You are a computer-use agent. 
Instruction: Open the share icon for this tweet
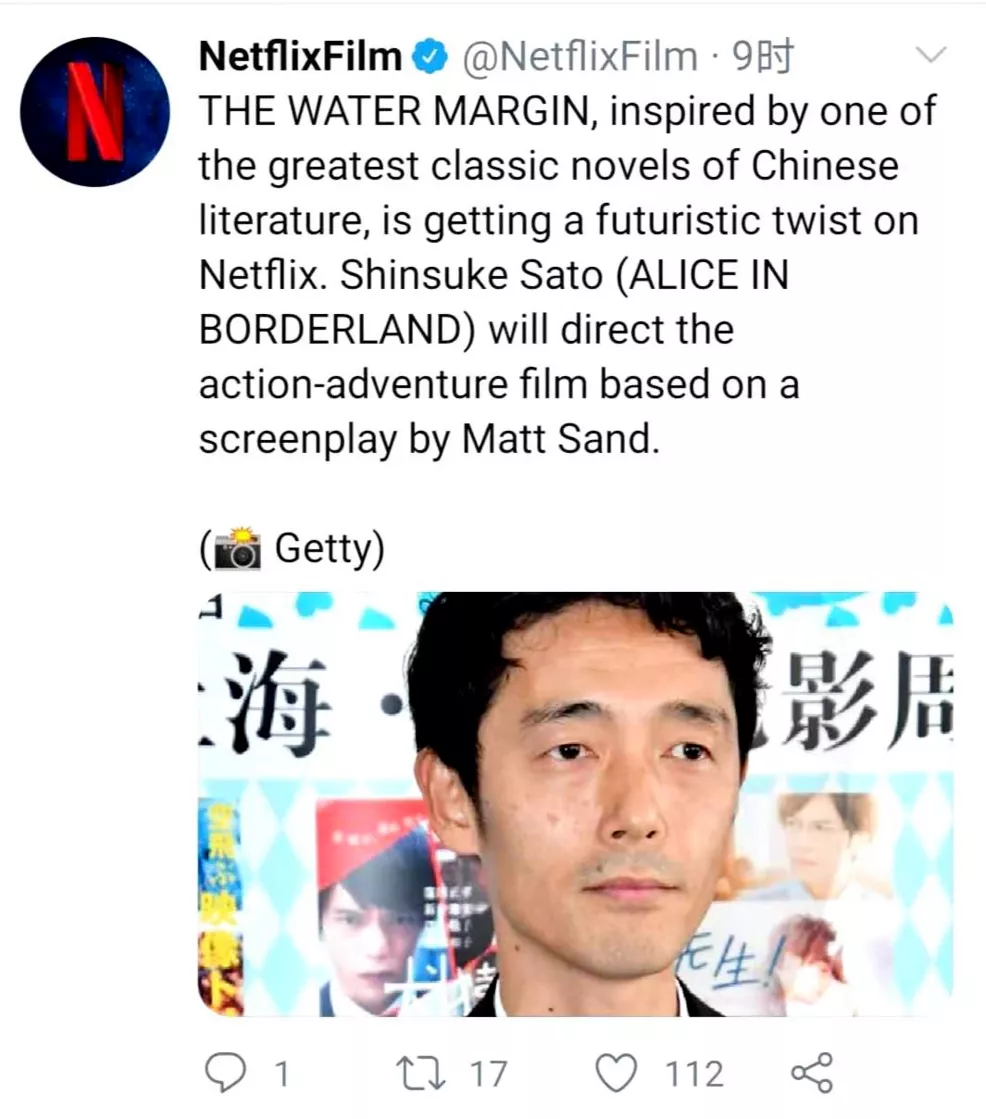pyautogui.click(x=812, y=1073)
